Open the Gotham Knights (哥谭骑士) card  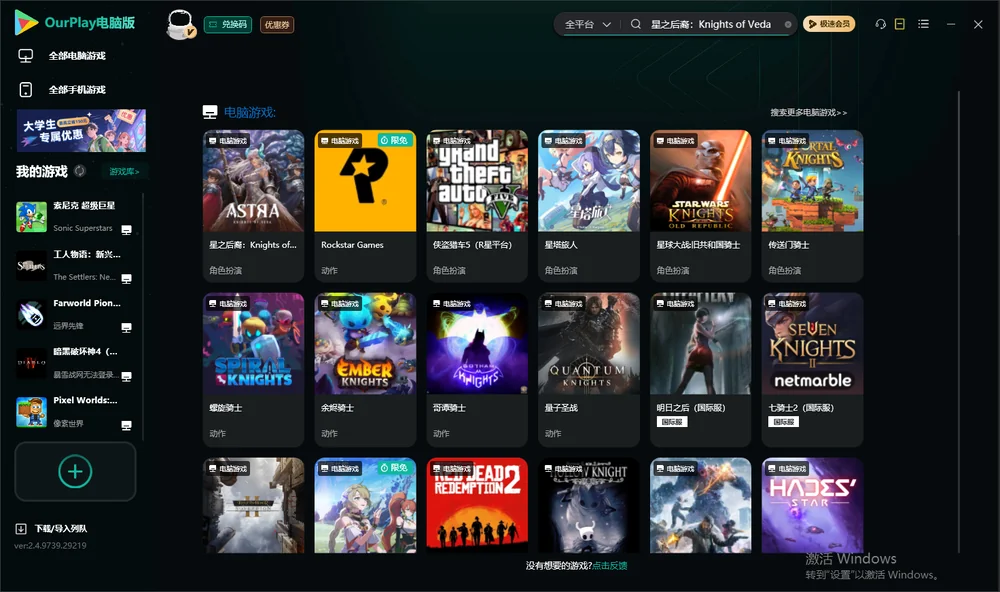point(477,369)
